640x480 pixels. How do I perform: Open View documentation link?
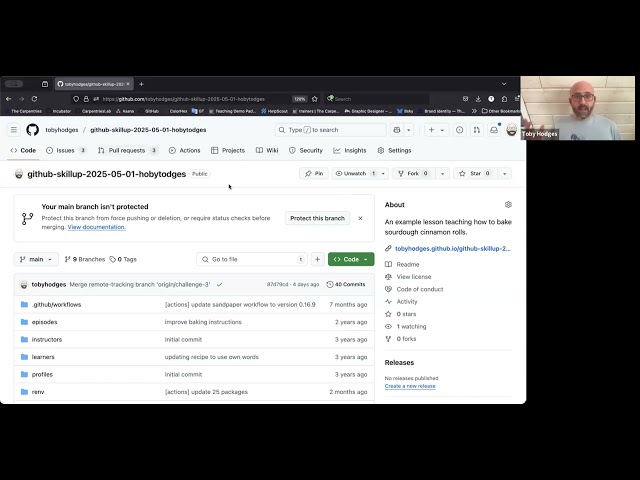tap(97, 227)
